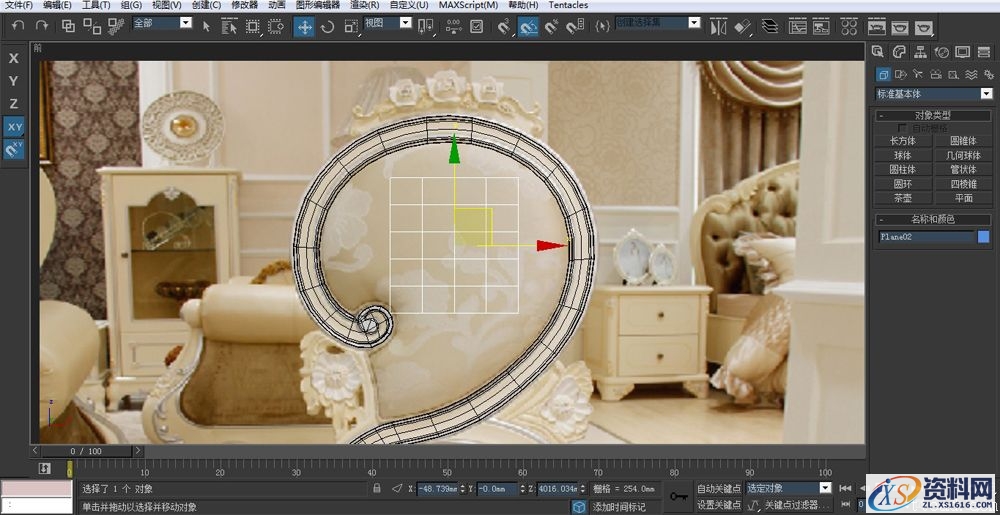The image size is (1000, 515).
Task: Open the MAXScript(M) menu
Action: point(468,5)
